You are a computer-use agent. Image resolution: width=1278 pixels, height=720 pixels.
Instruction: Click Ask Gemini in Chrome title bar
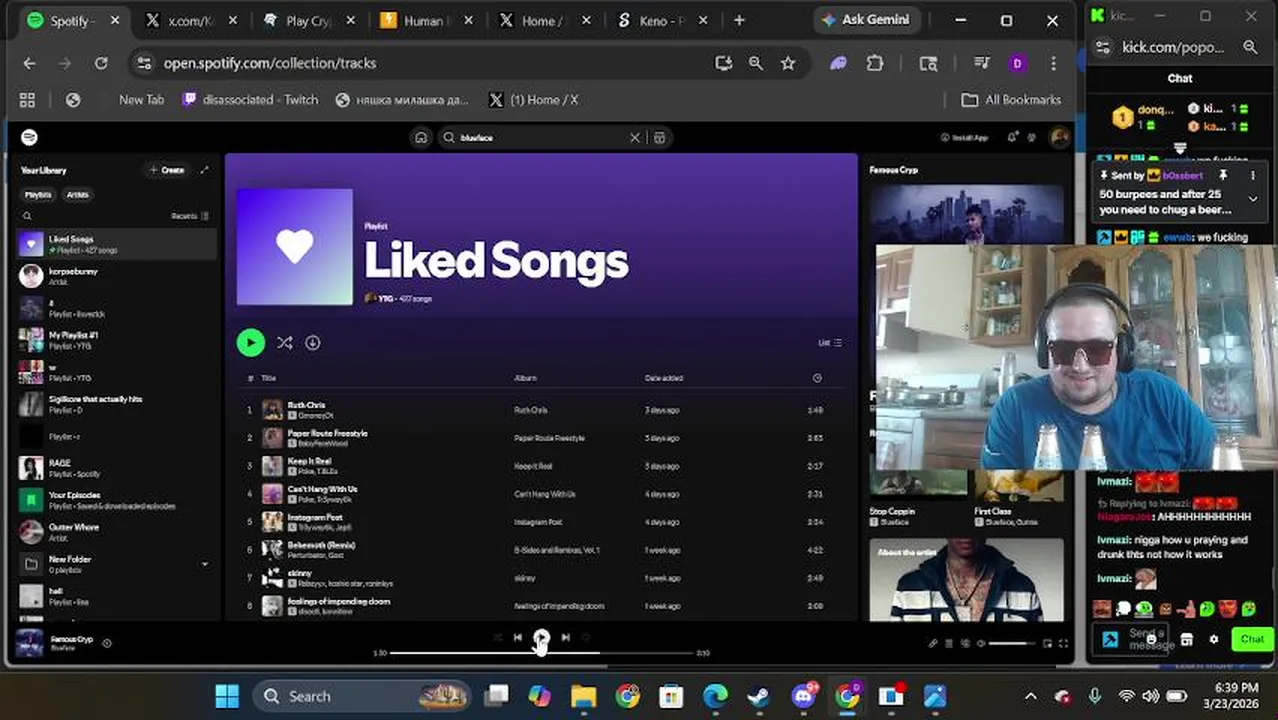(865, 20)
